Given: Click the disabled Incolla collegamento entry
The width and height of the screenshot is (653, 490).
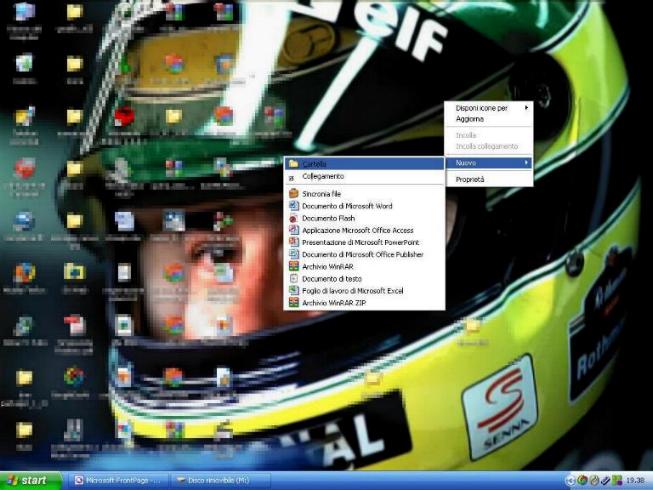Looking at the screenshot, I should point(489,147).
